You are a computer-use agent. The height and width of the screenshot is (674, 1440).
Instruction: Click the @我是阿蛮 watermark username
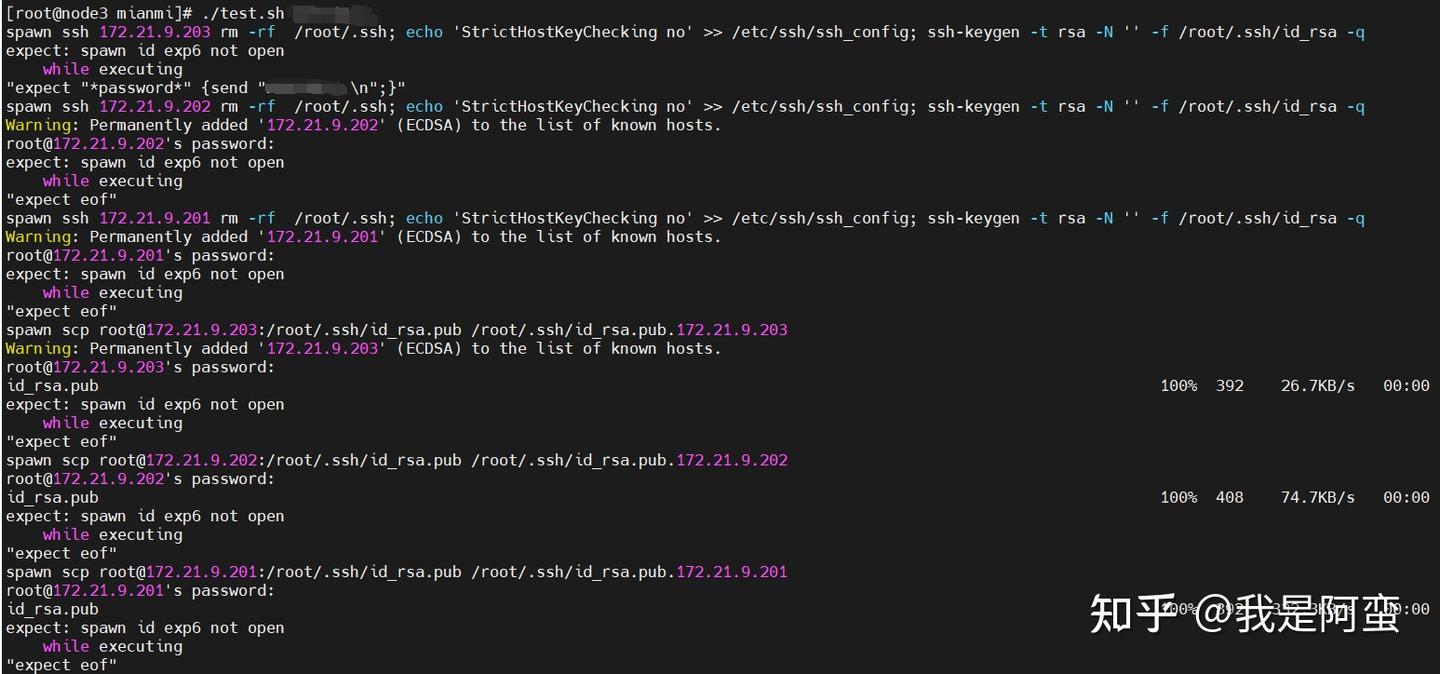click(1296, 613)
